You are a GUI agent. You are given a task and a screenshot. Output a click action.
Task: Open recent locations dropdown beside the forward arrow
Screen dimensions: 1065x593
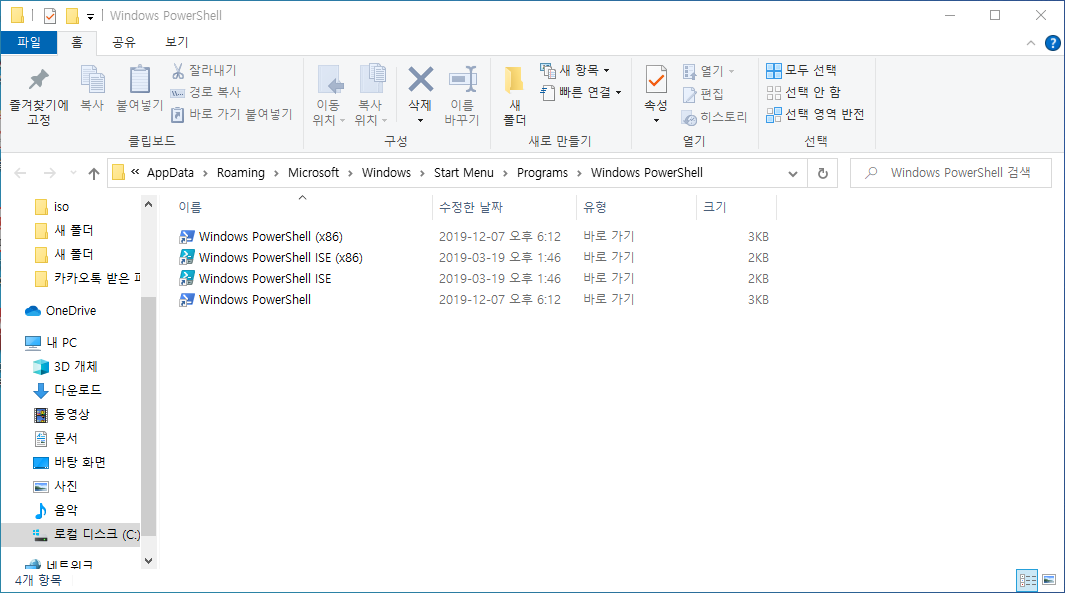73,173
